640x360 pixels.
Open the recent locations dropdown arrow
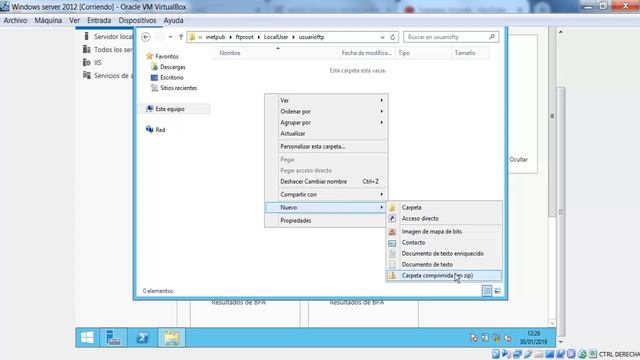pyautogui.click(x=170, y=37)
